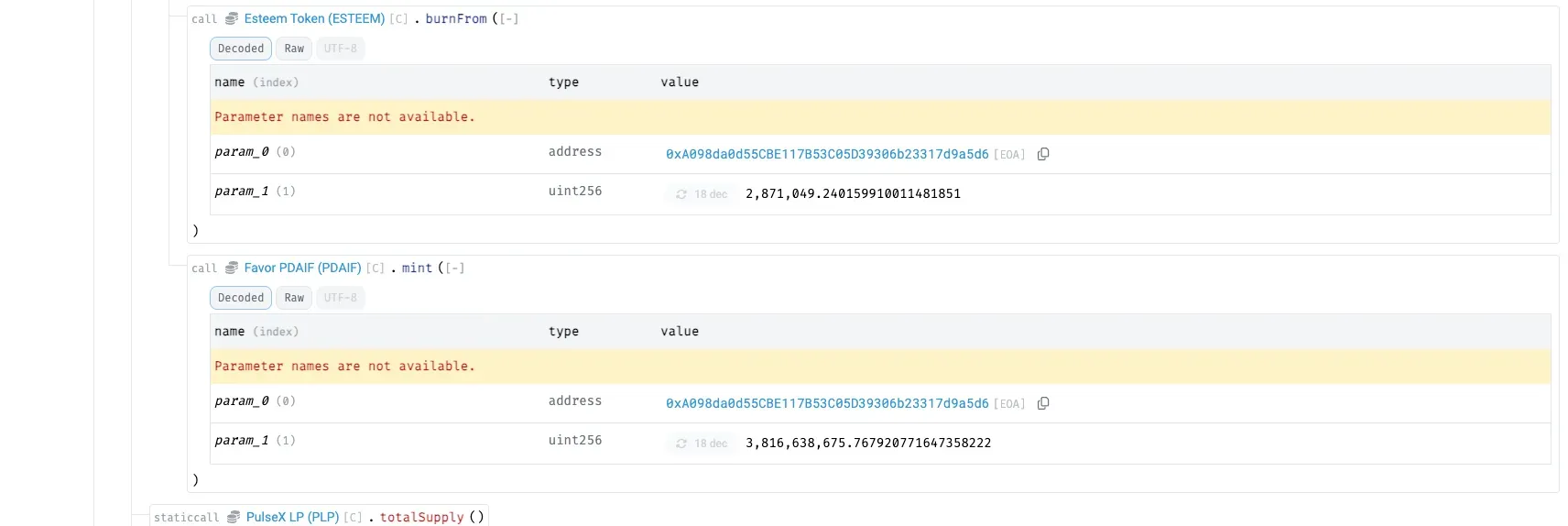This screenshot has width=1568, height=526.
Task: Click the 'Parameter names are not available' notice in burnFrom
Action: pyautogui.click(x=344, y=116)
